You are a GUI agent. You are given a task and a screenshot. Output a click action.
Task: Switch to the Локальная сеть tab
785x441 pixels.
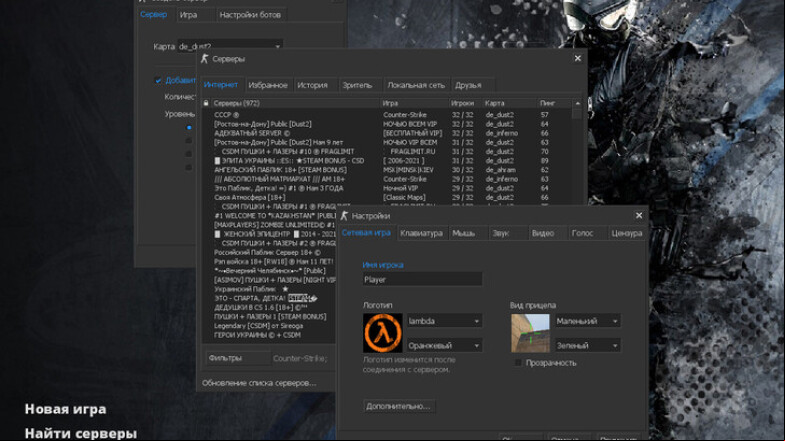pyautogui.click(x=416, y=85)
